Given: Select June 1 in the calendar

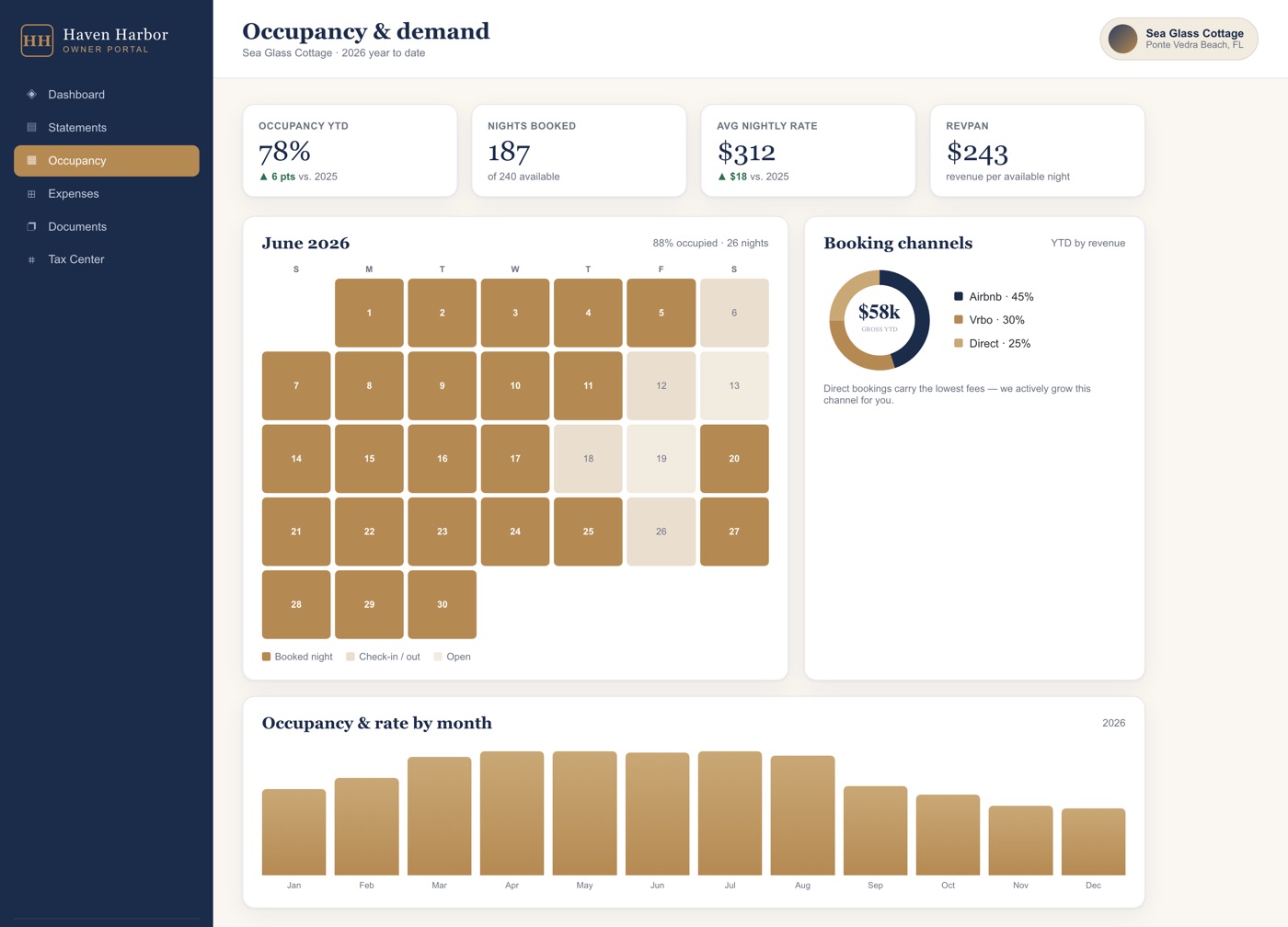Looking at the screenshot, I should coord(369,313).
